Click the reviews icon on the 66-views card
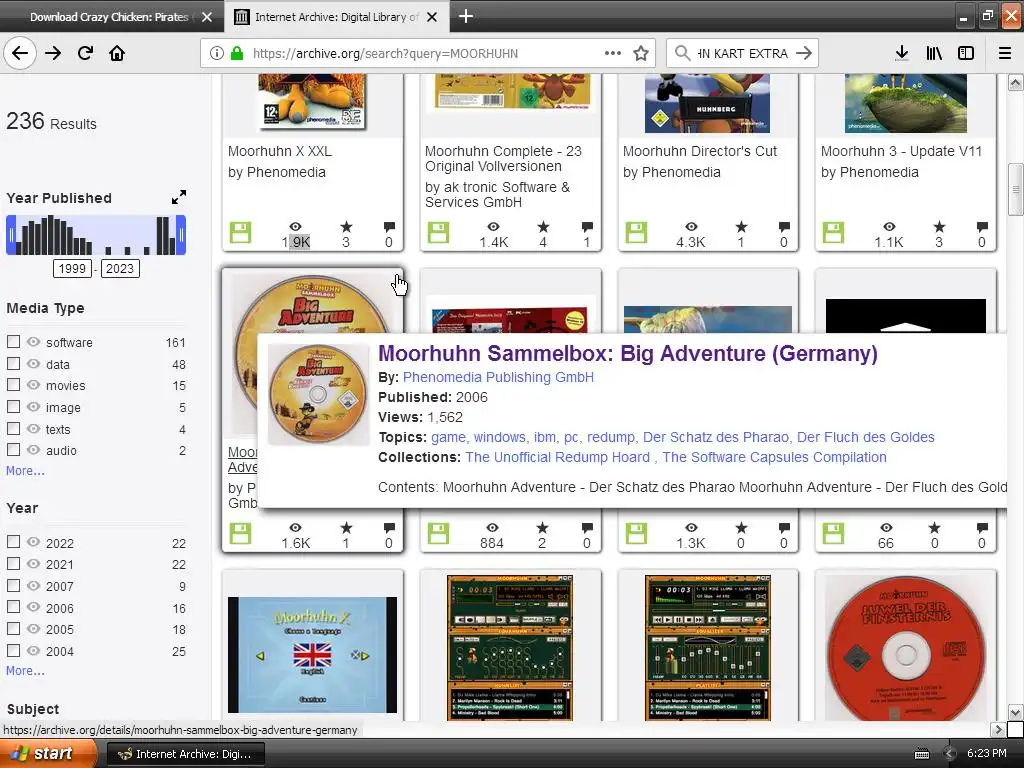The image size is (1024, 768). pos(982,528)
